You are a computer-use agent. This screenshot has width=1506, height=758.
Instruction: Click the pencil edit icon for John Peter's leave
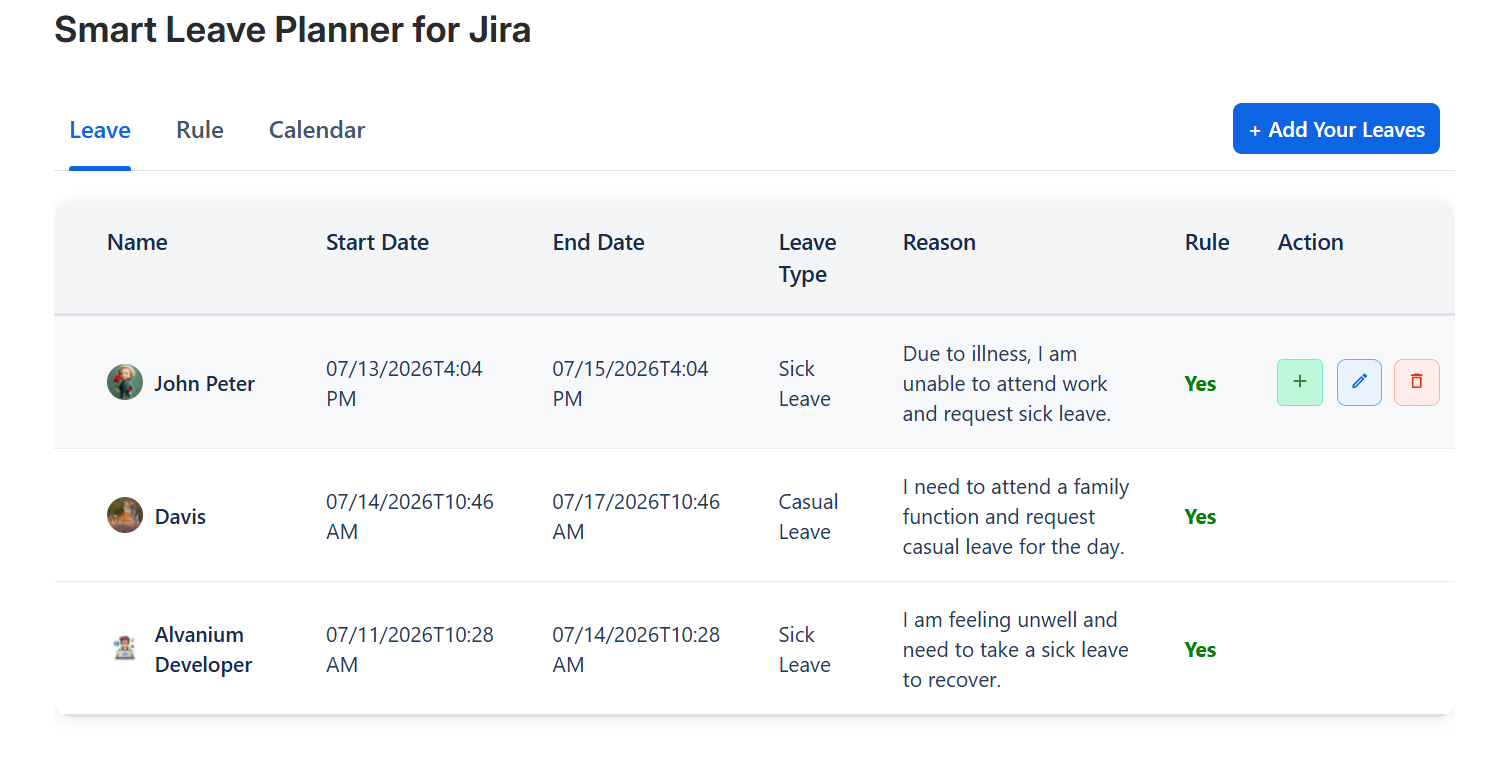pos(1359,382)
